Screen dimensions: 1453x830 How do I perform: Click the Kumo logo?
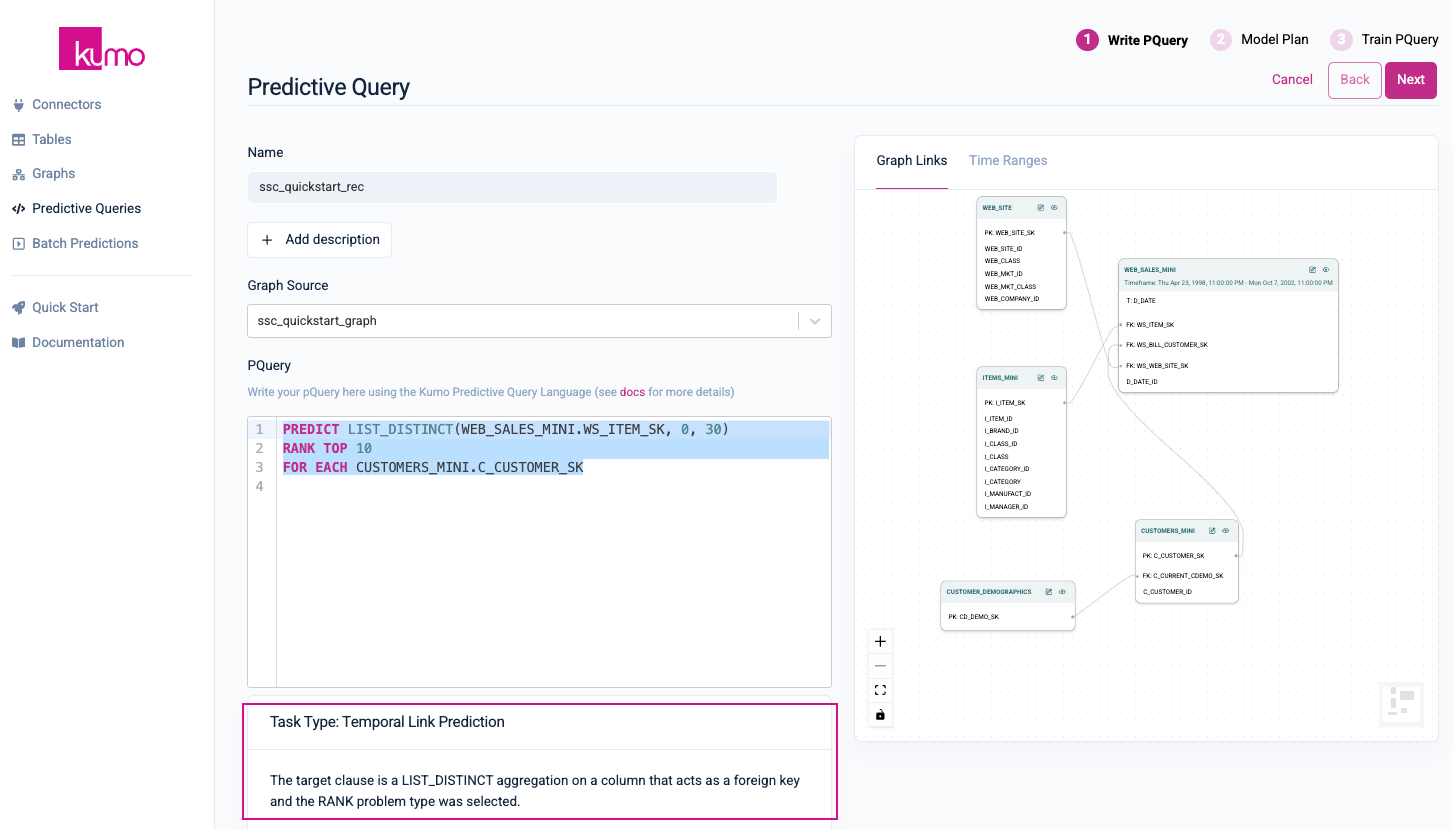pyautogui.click(x=102, y=48)
